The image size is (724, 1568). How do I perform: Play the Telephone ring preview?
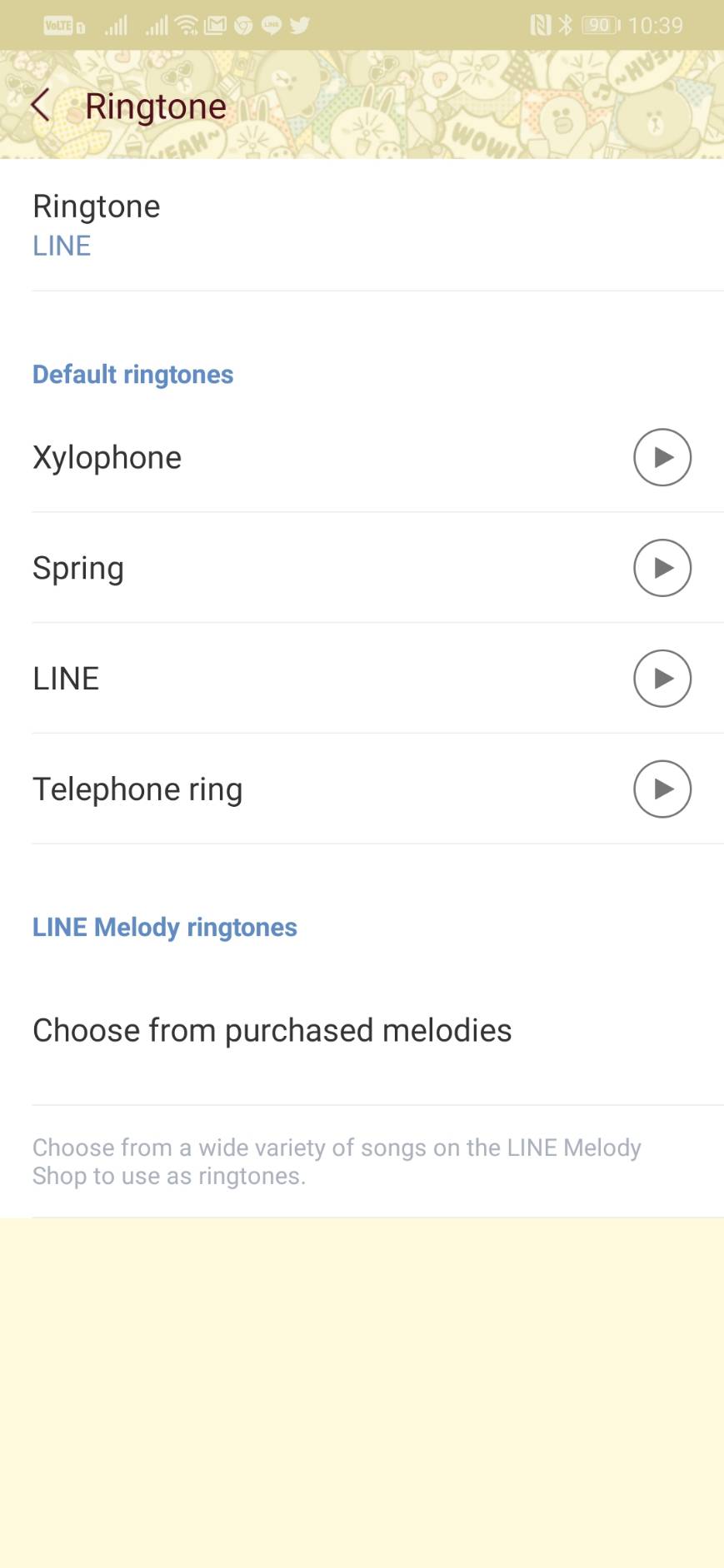click(x=662, y=789)
